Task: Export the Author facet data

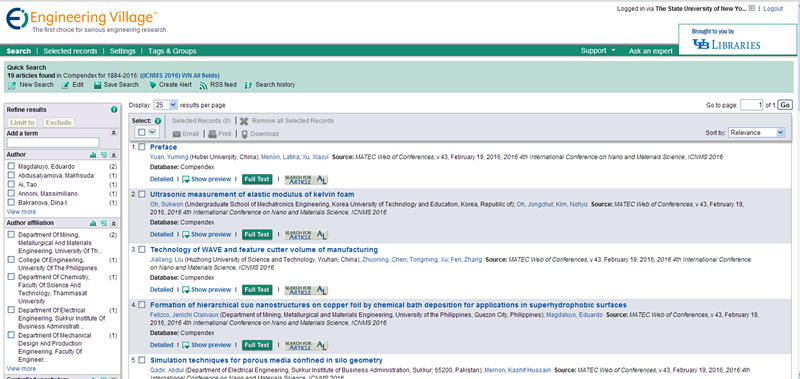Action: pyautogui.click(x=103, y=154)
